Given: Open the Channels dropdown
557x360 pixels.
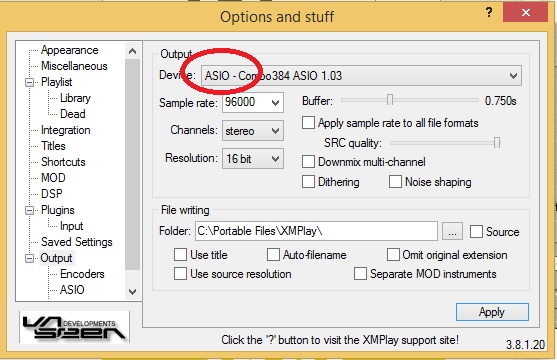Looking at the screenshot, I should pyautogui.click(x=253, y=131).
